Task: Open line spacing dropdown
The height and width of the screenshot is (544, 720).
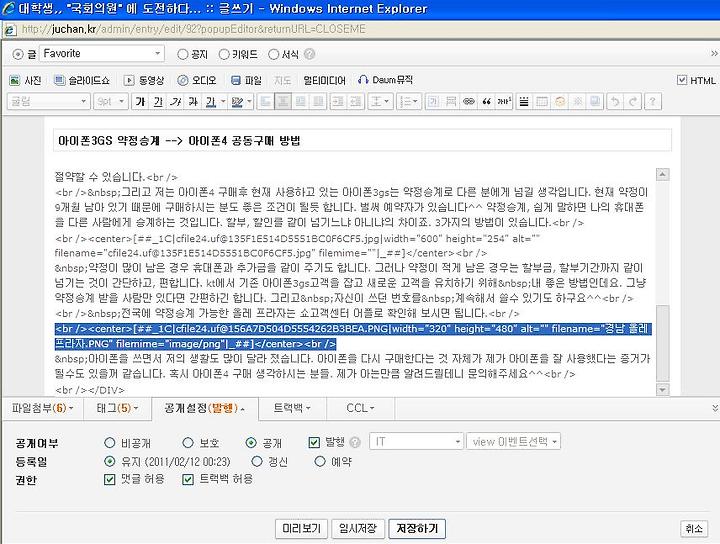Action: click(x=379, y=101)
